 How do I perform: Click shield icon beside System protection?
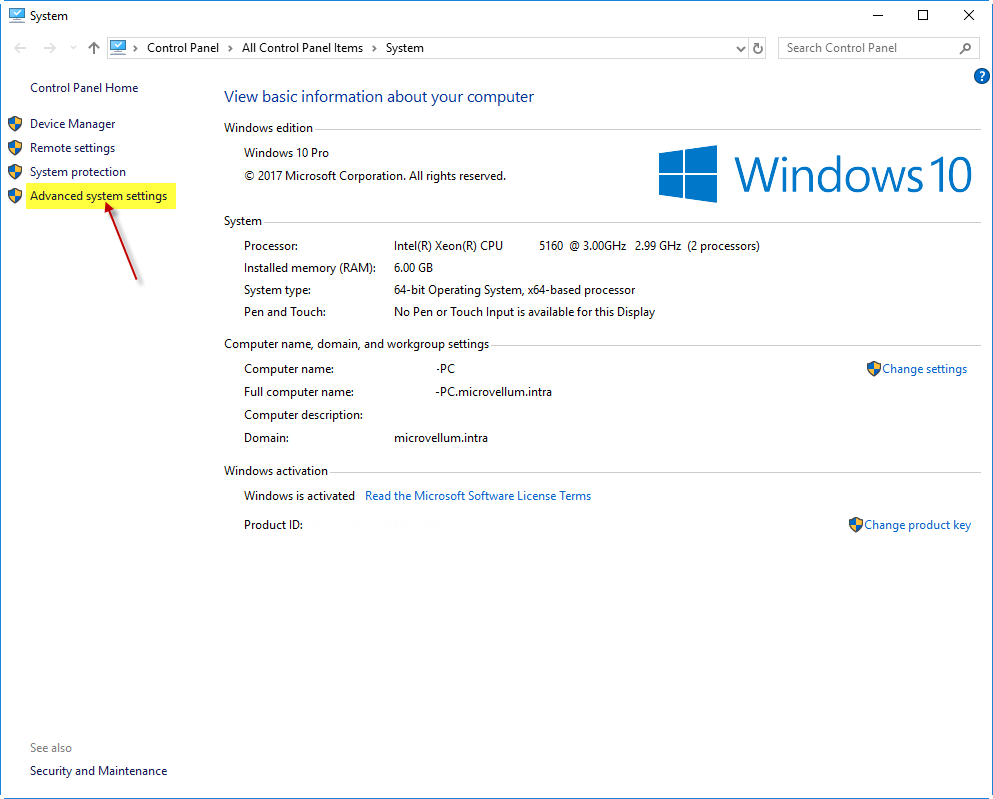[15, 172]
